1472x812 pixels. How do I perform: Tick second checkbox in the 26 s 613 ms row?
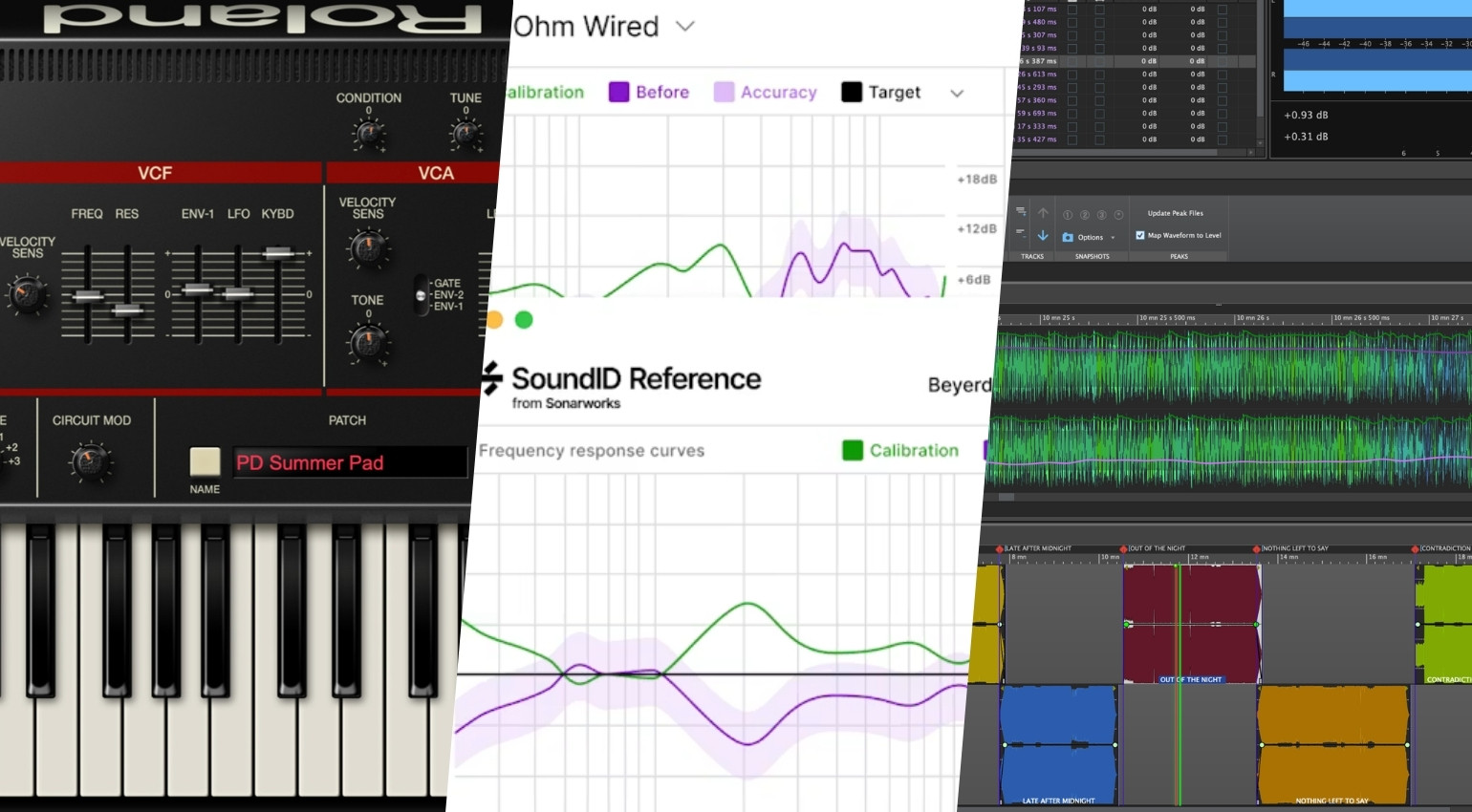pos(1099,75)
